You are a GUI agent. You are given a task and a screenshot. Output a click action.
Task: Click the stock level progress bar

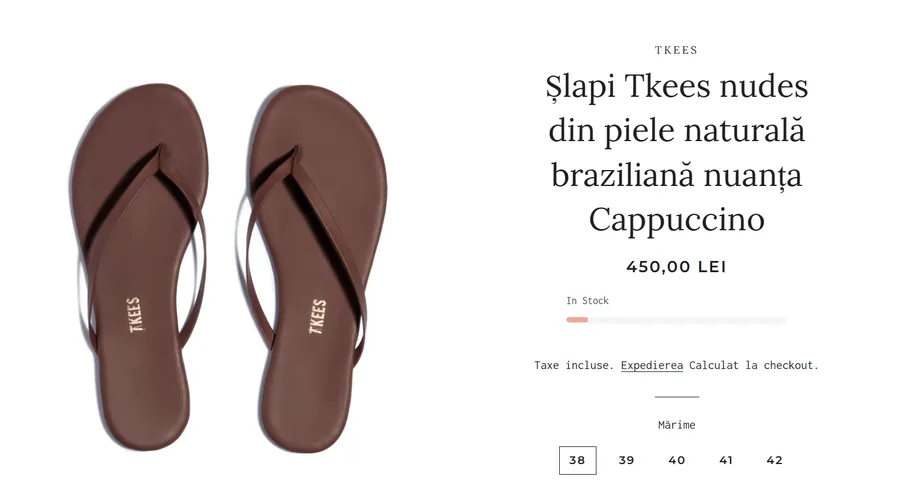pos(677,320)
